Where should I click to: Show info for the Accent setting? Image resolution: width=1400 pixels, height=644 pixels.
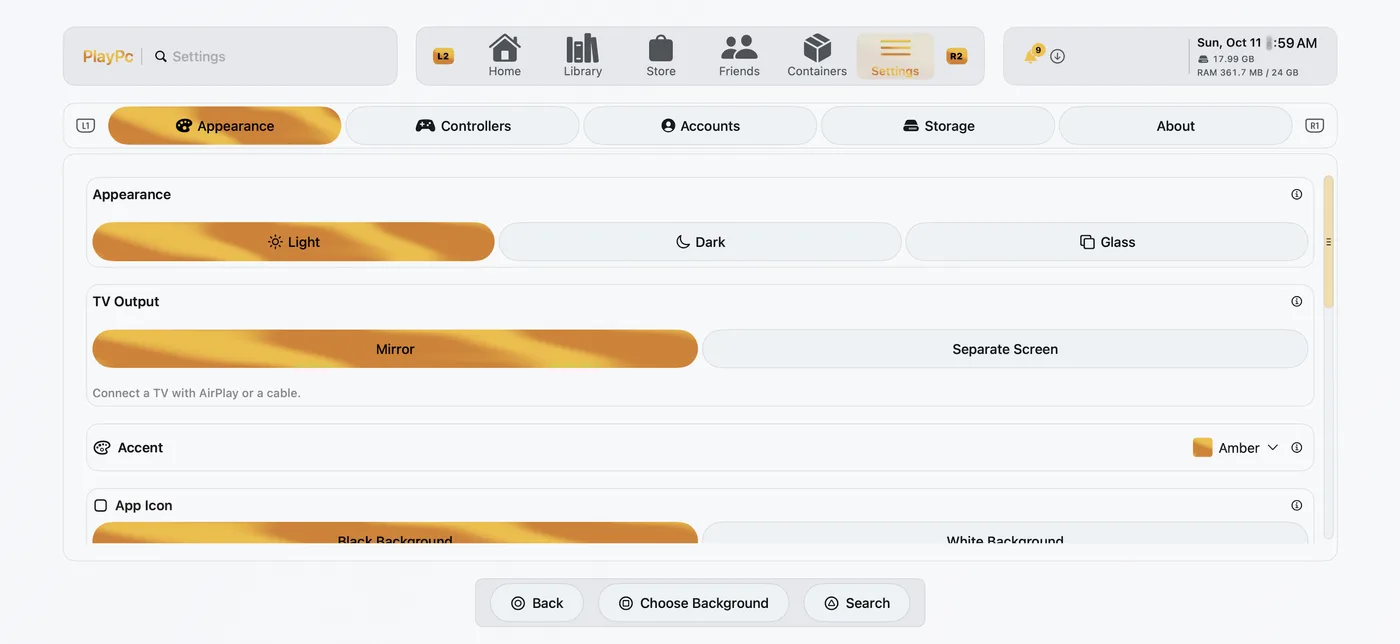[1297, 448]
